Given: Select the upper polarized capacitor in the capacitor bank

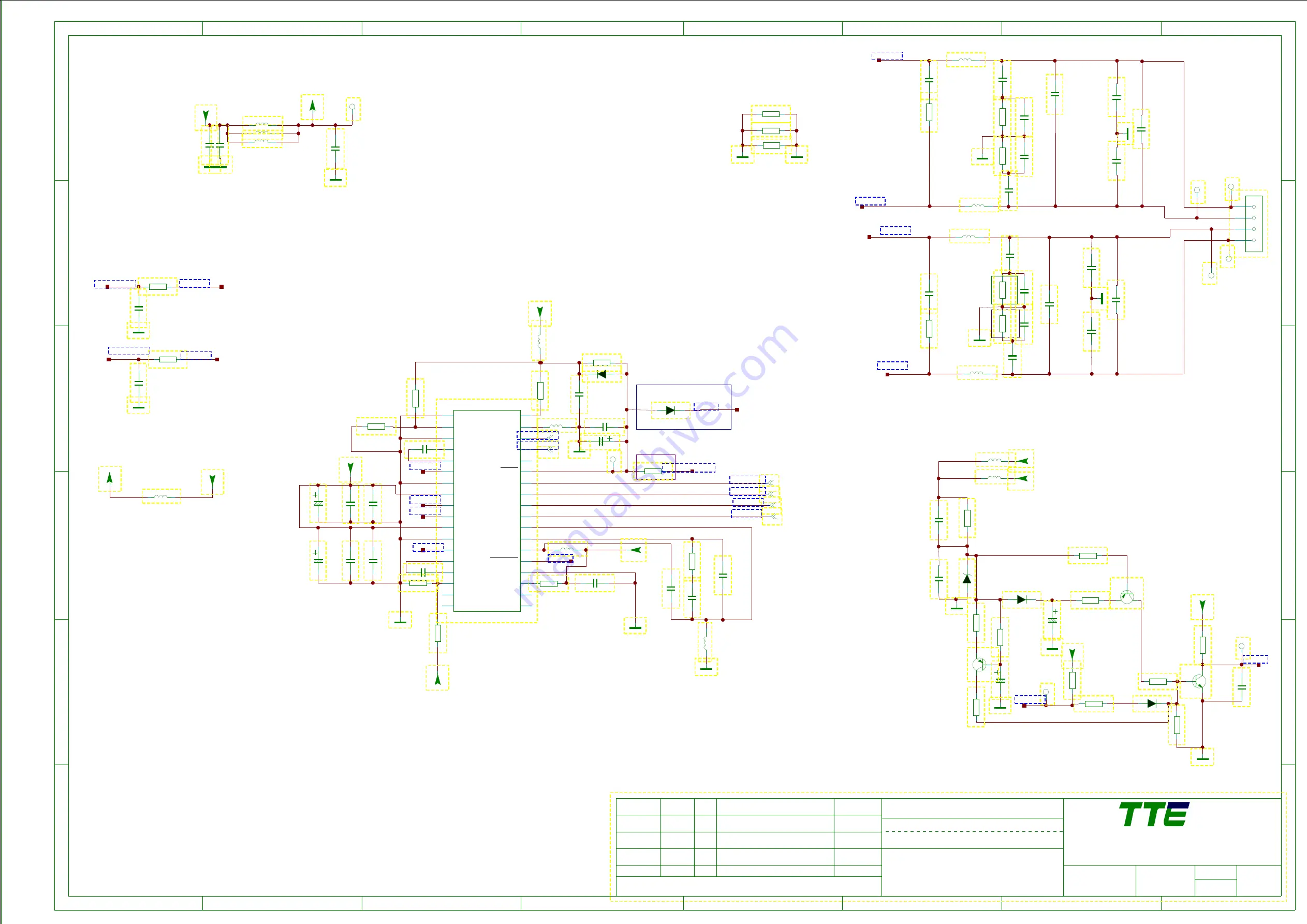Looking at the screenshot, I should coord(318,503).
